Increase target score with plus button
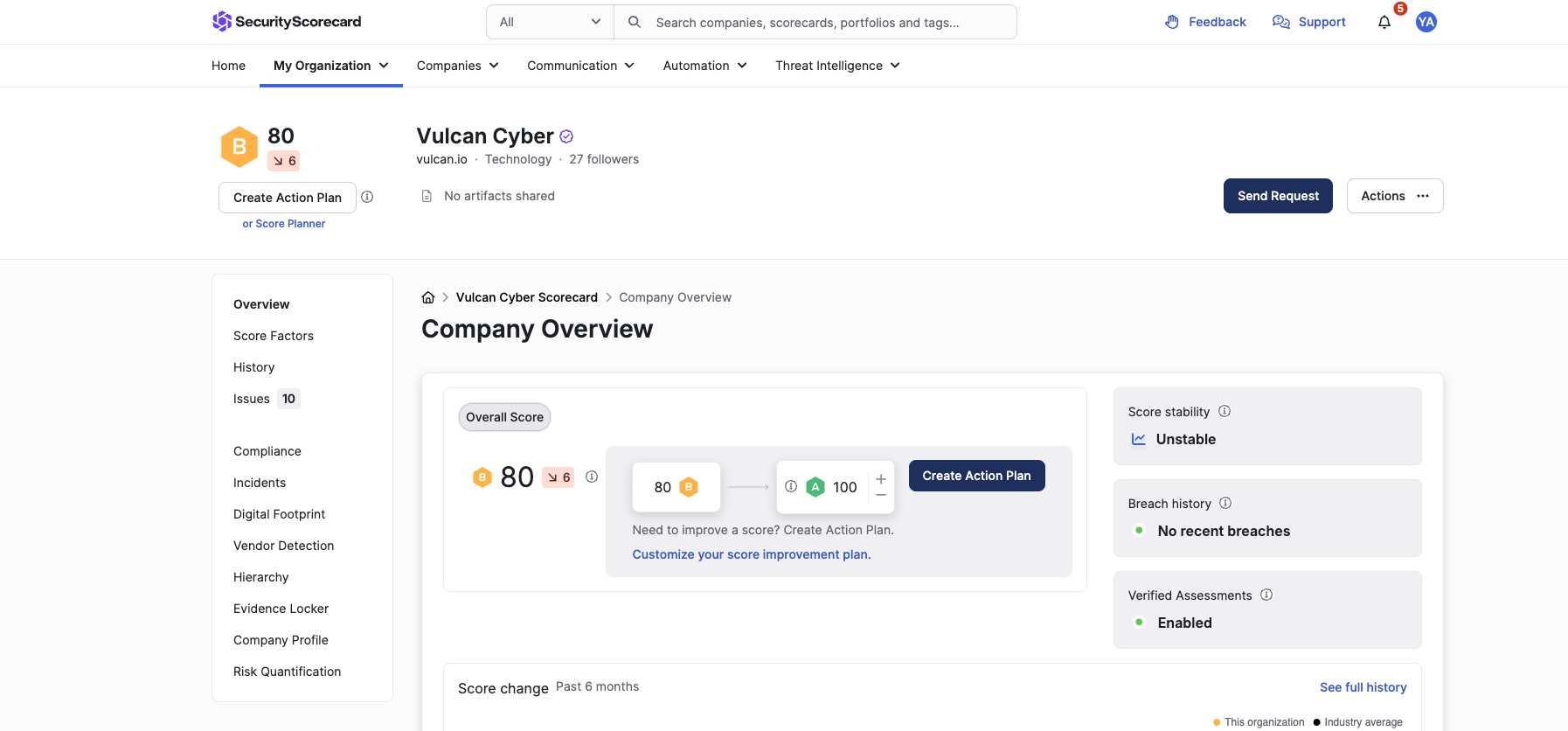This screenshot has width=1568, height=731. (x=881, y=478)
